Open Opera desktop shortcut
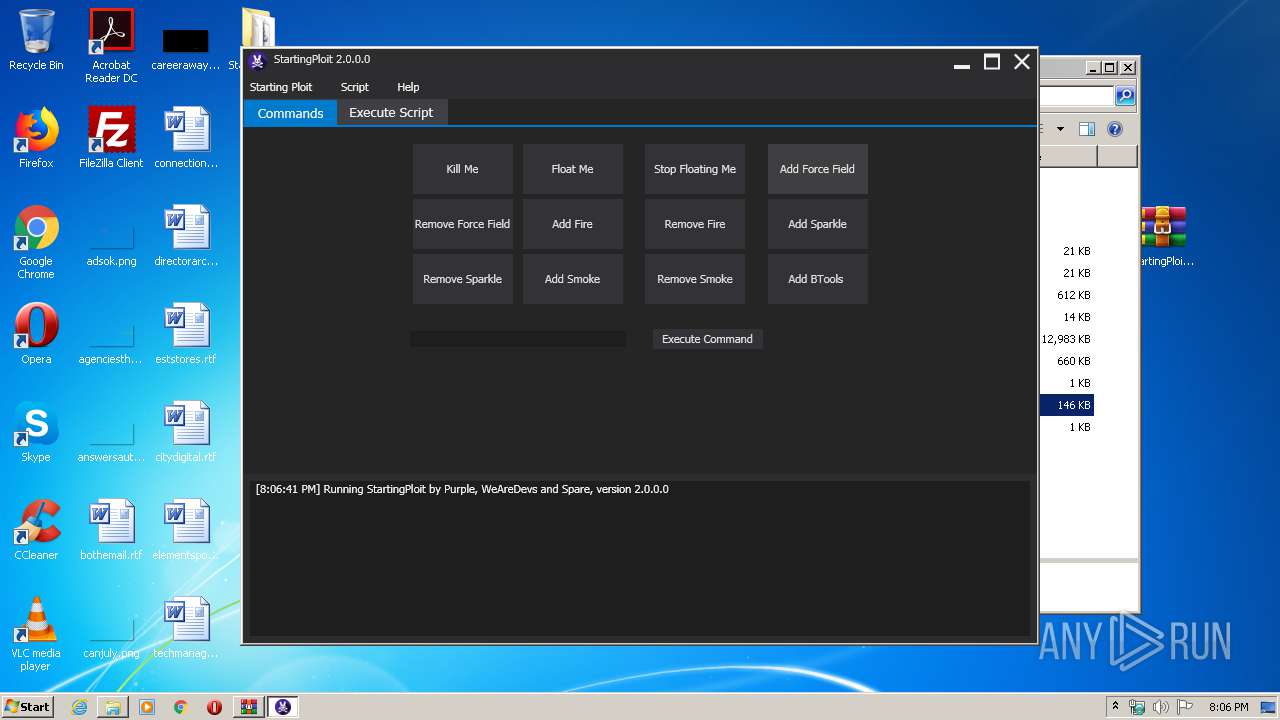The width and height of the screenshot is (1280, 720). pos(36,334)
